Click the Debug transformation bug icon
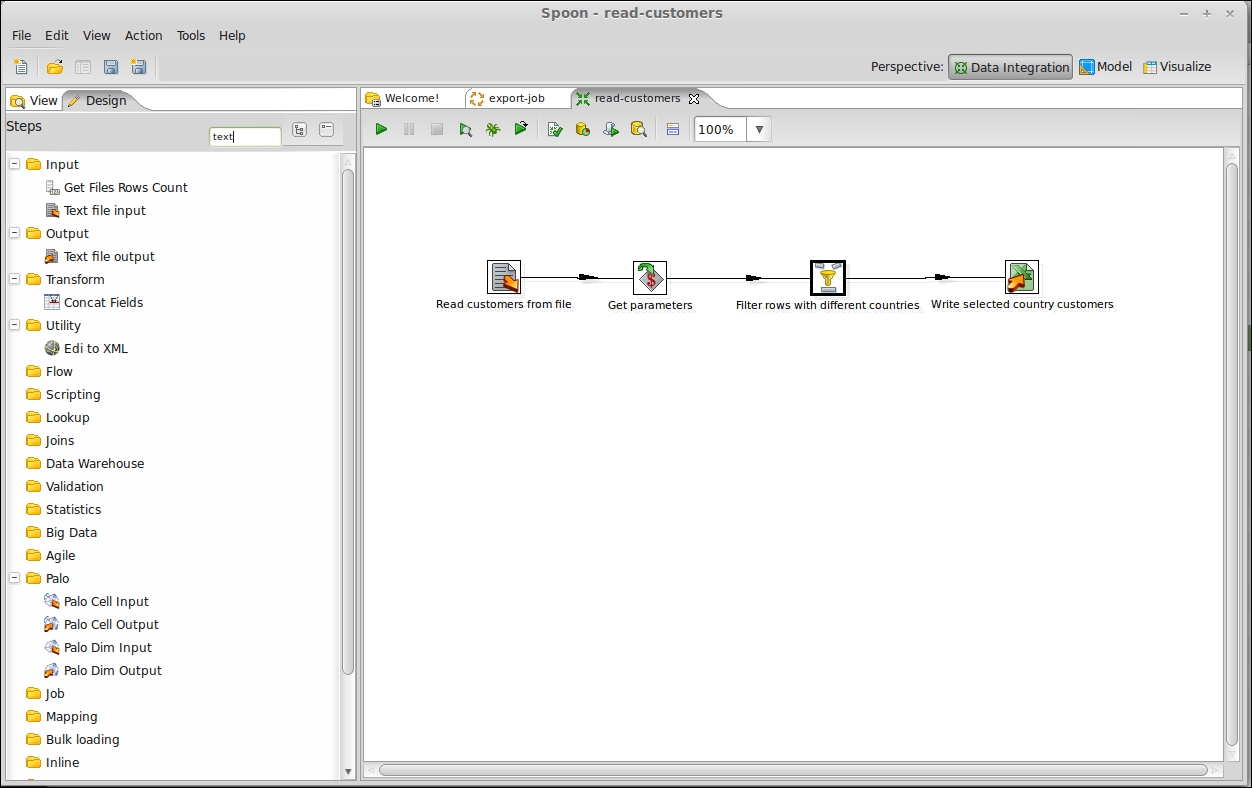This screenshot has width=1252, height=788. tap(493, 129)
